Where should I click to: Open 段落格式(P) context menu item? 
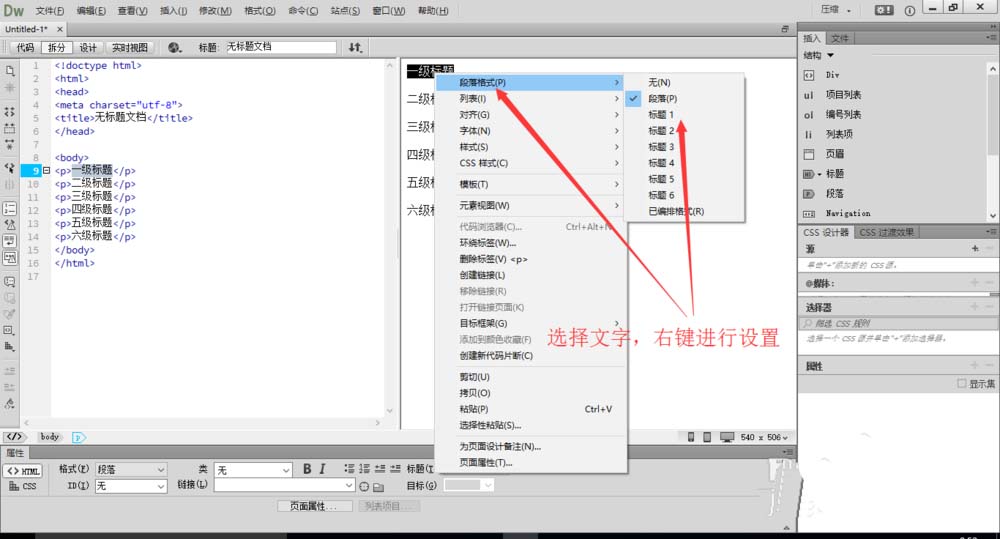pyautogui.click(x=528, y=82)
